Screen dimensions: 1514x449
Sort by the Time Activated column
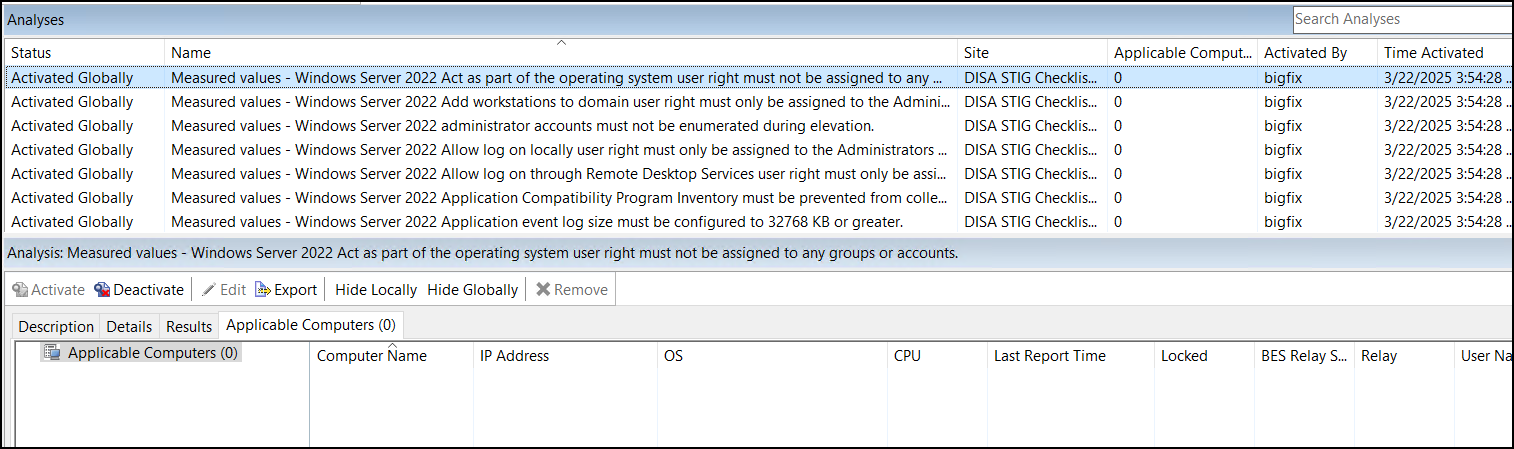(x=1433, y=53)
